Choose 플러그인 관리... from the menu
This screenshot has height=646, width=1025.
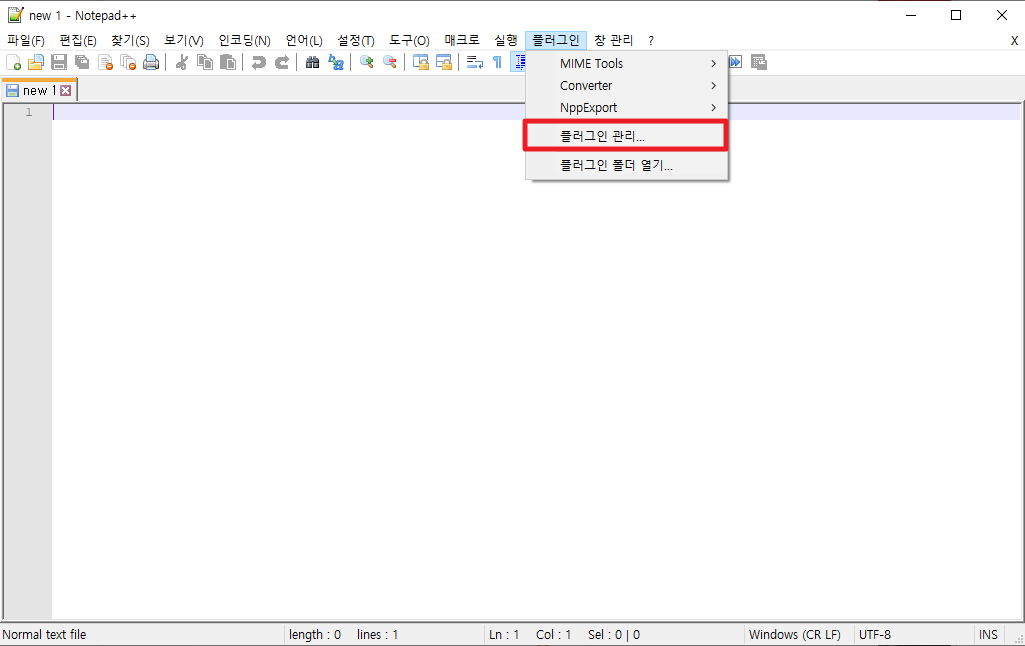626,136
